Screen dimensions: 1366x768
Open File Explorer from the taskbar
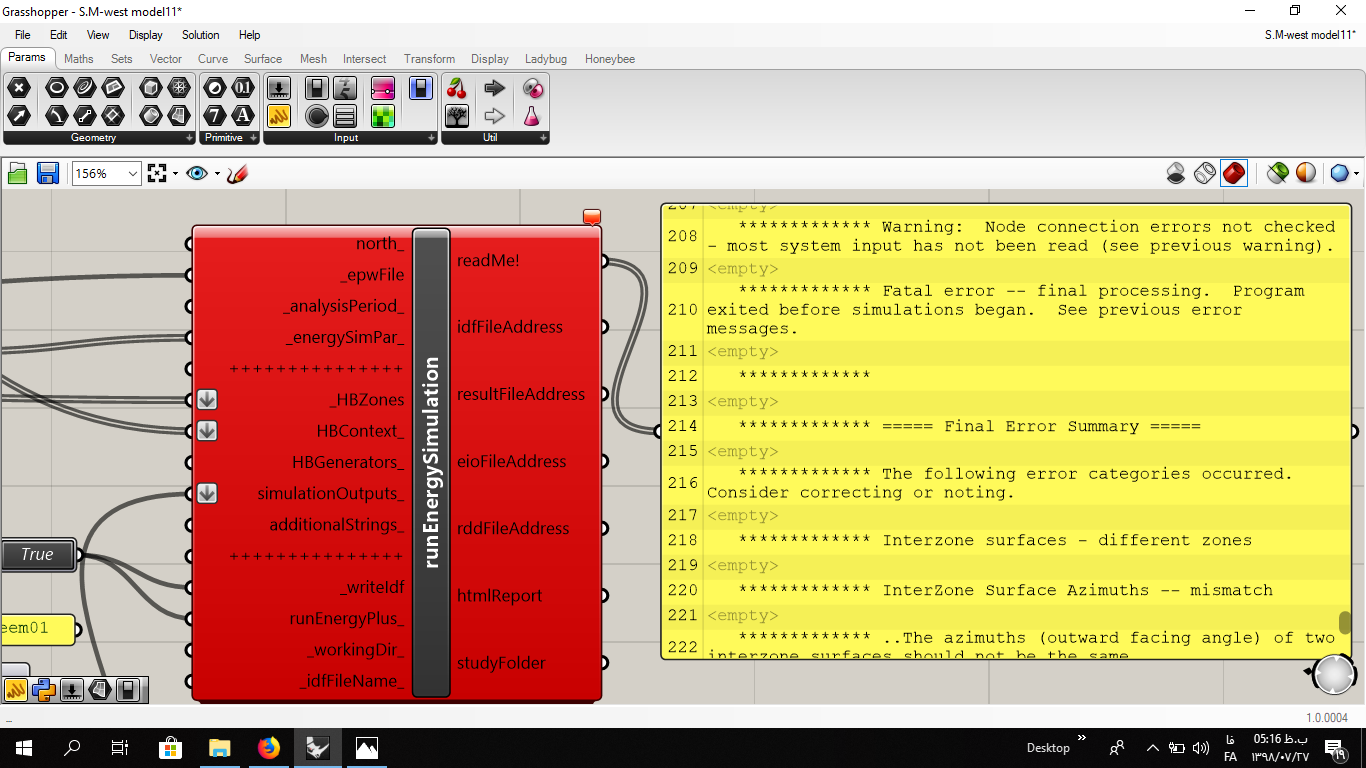[x=219, y=747]
